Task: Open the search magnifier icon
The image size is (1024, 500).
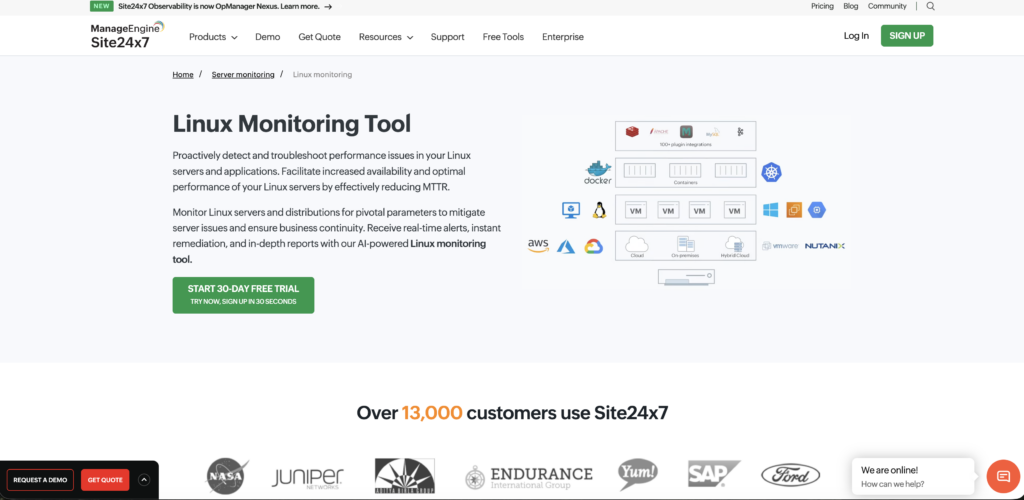Action: [931, 7]
